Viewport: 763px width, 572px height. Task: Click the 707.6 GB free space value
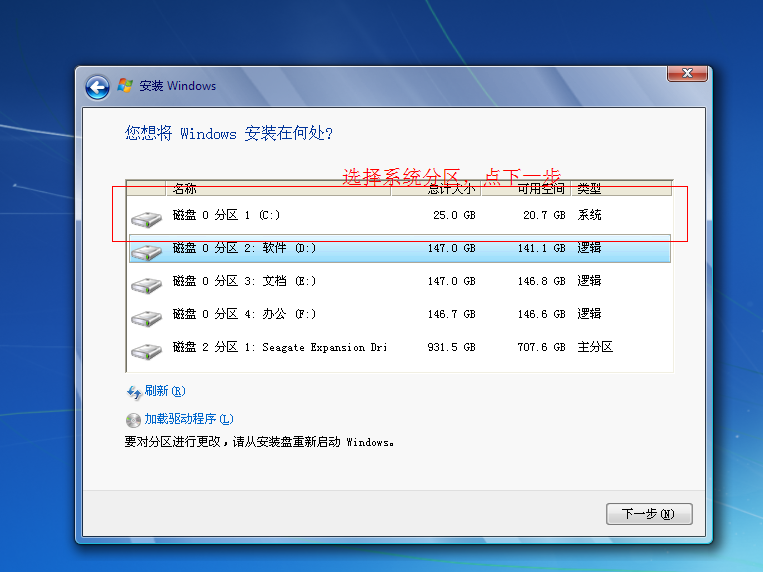(x=542, y=348)
